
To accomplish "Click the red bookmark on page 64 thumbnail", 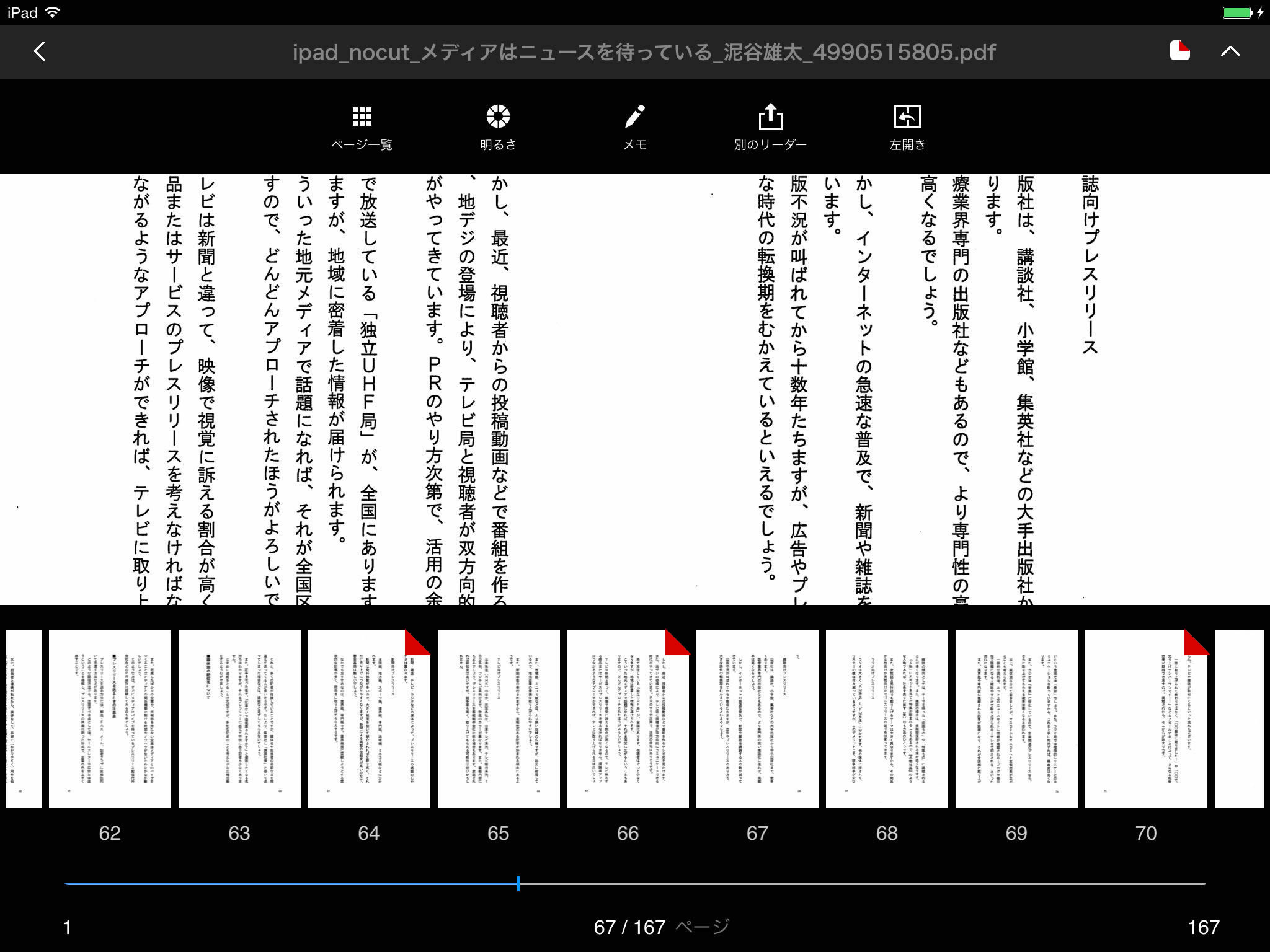I will tap(417, 642).
